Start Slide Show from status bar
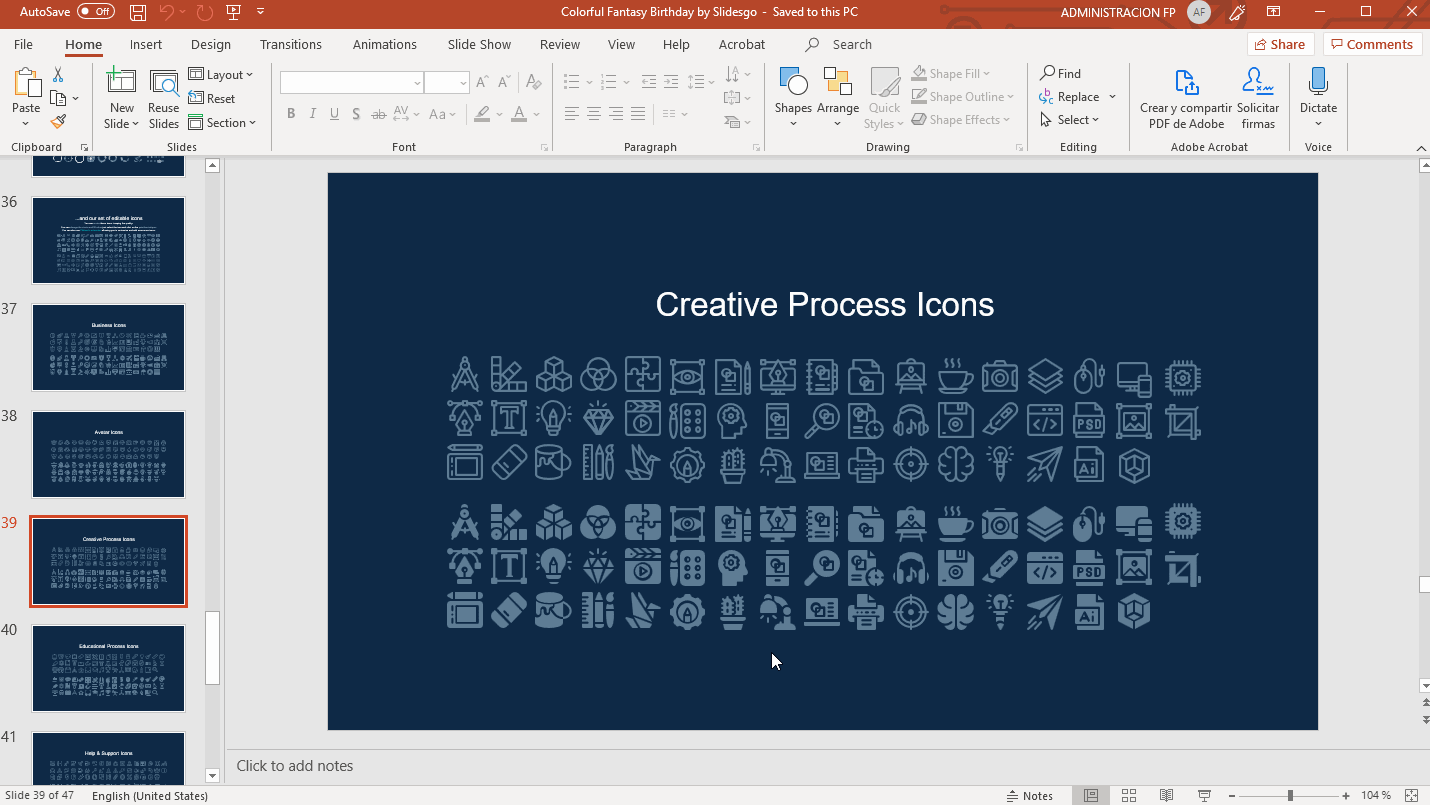Image resolution: width=1430 pixels, height=805 pixels. tap(1203, 795)
